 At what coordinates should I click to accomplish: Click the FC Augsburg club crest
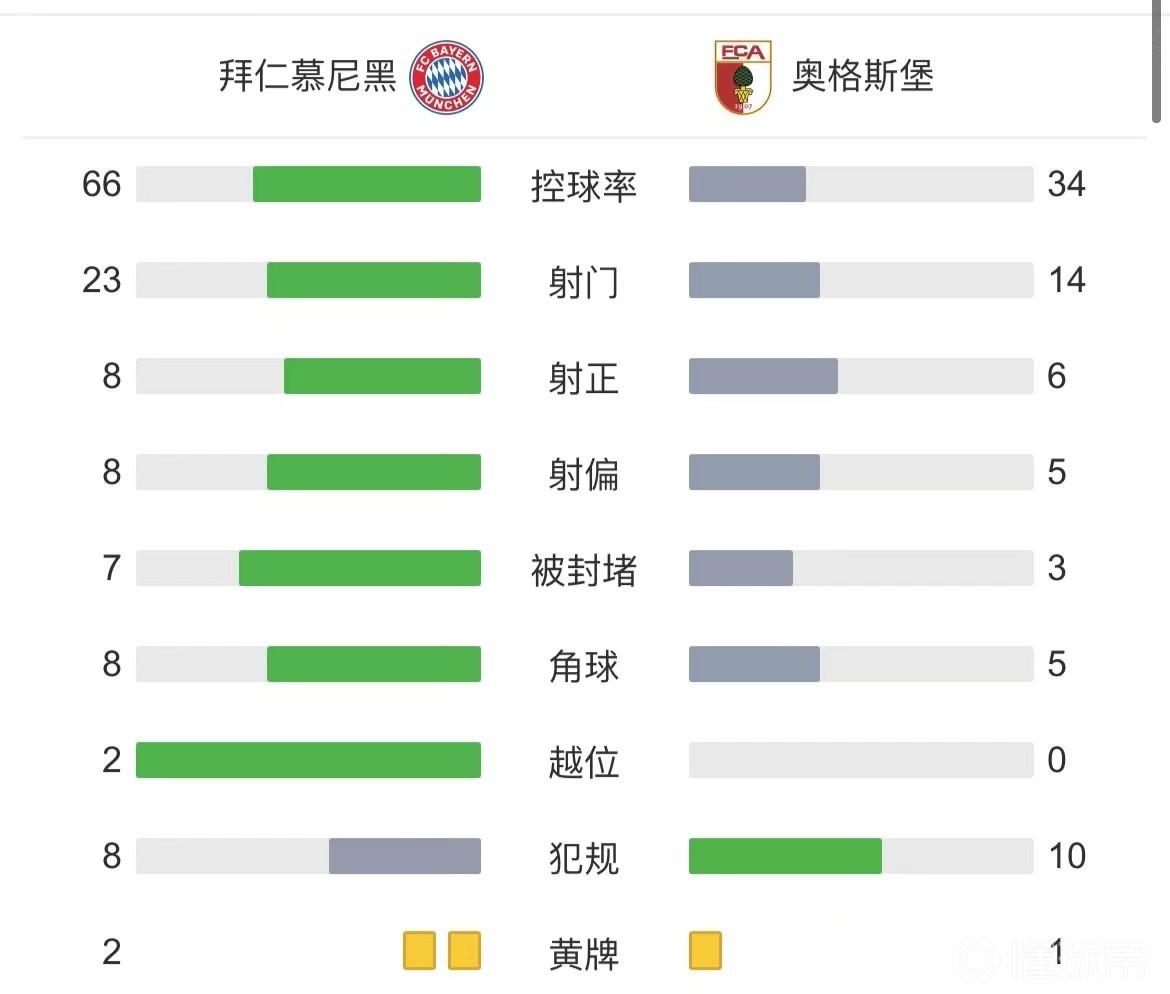pos(742,77)
